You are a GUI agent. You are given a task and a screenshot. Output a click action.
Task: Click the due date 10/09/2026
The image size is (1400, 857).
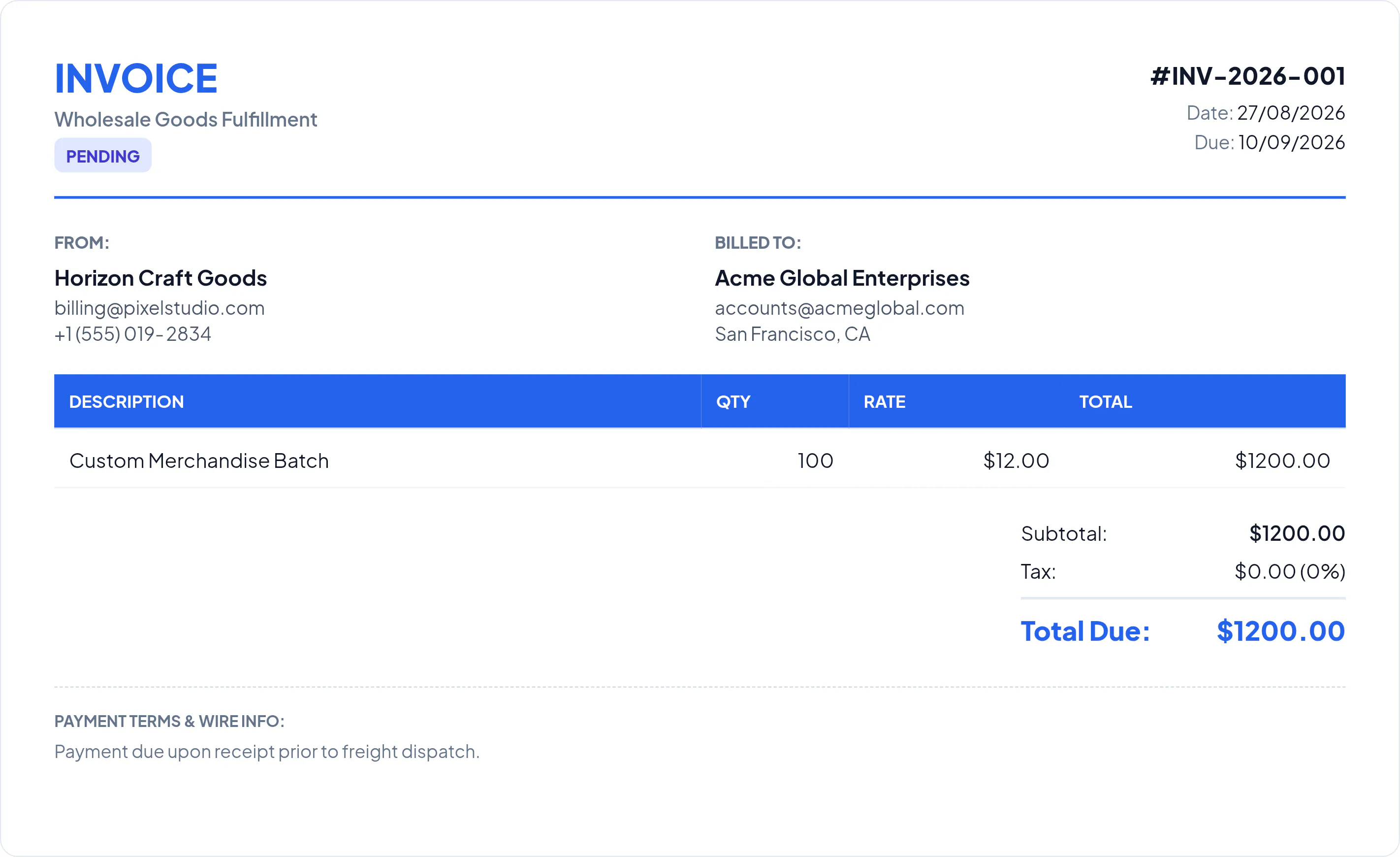tap(1292, 142)
